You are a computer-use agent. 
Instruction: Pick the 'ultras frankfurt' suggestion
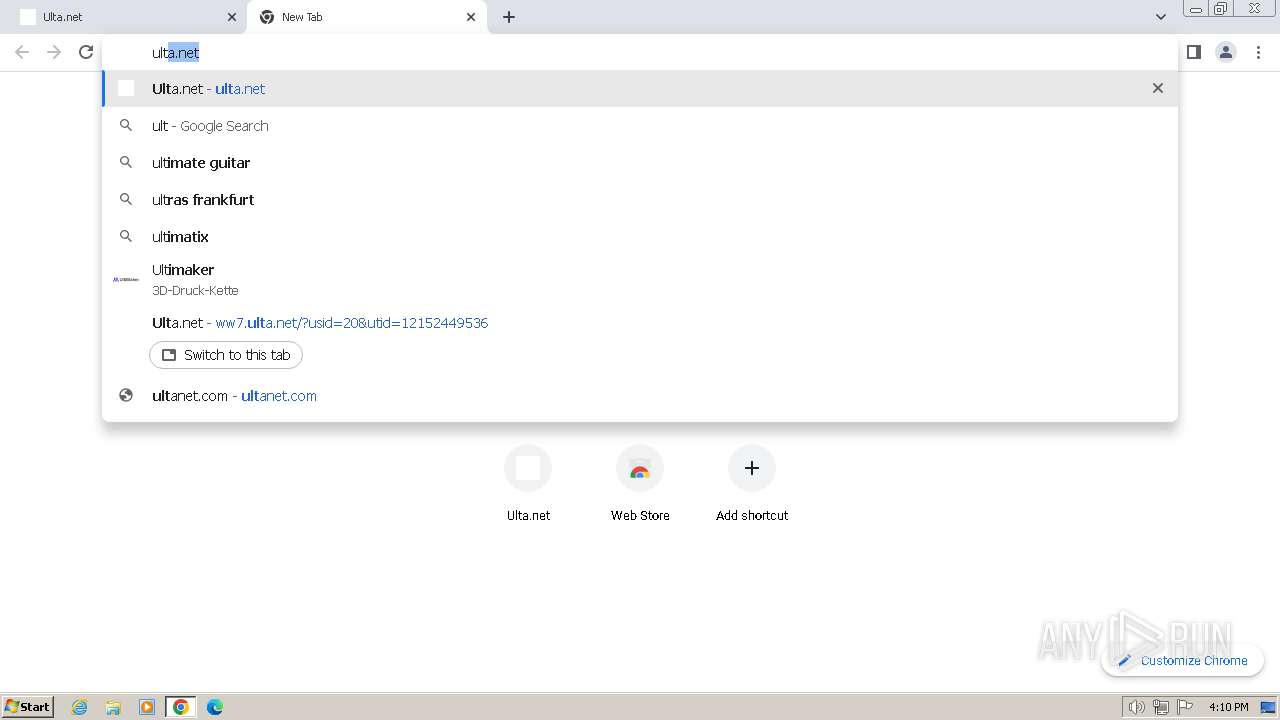[640, 200]
